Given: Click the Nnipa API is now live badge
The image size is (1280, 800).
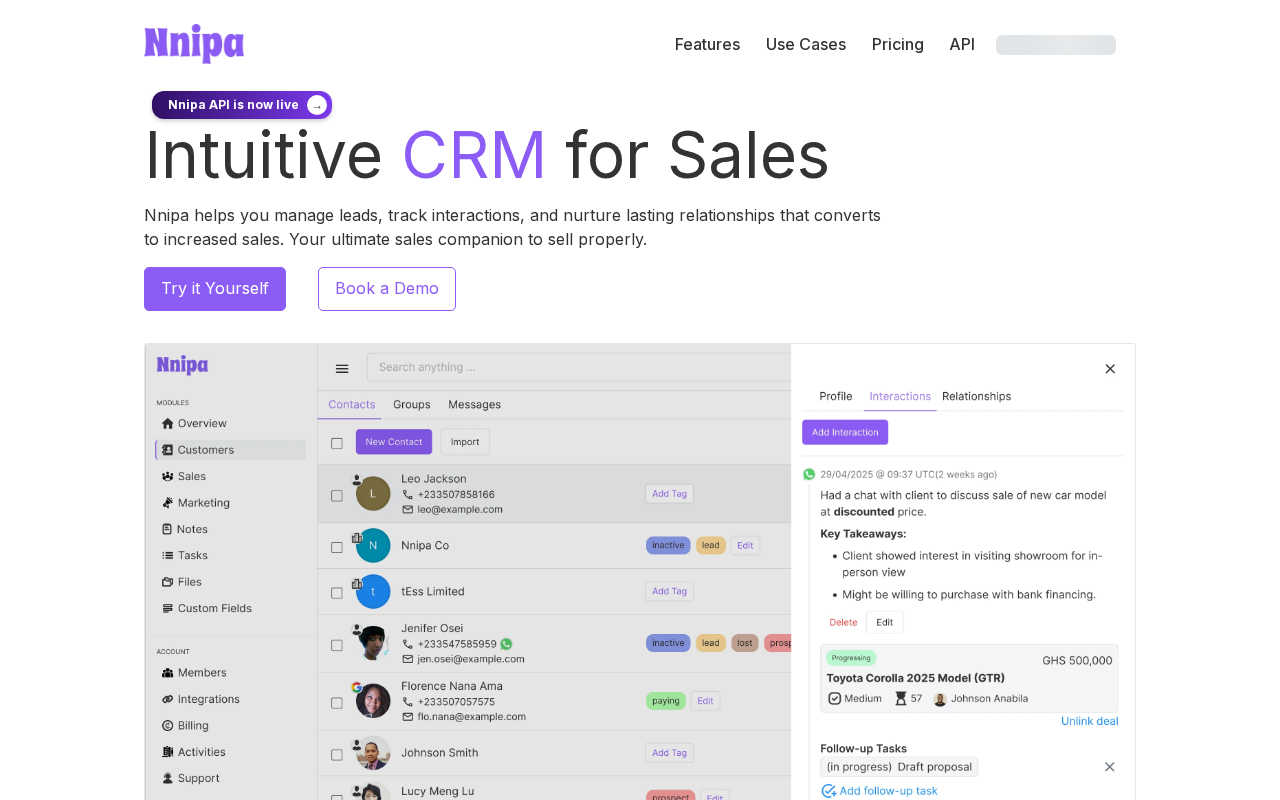Looking at the screenshot, I should click(x=242, y=105).
